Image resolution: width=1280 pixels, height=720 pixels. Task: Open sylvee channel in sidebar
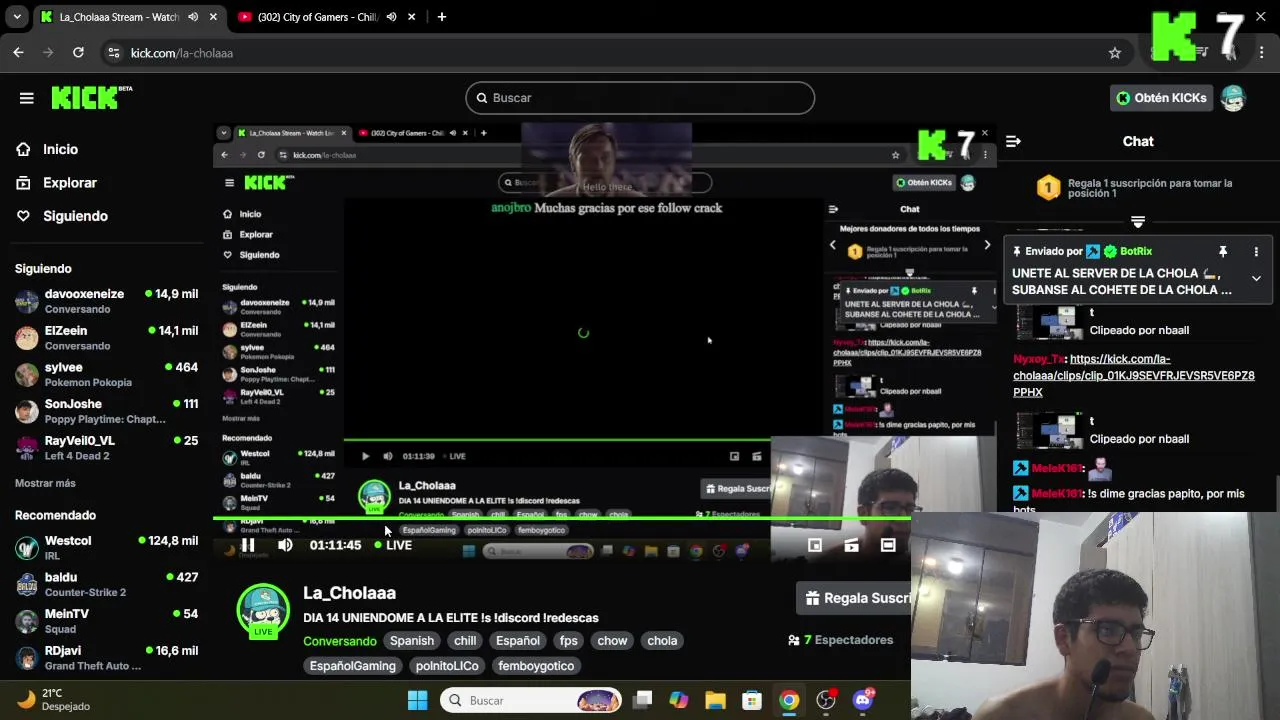pos(106,374)
